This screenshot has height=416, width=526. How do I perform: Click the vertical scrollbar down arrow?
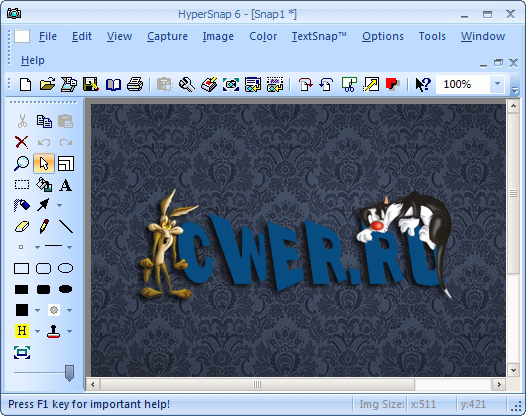point(513,370)
